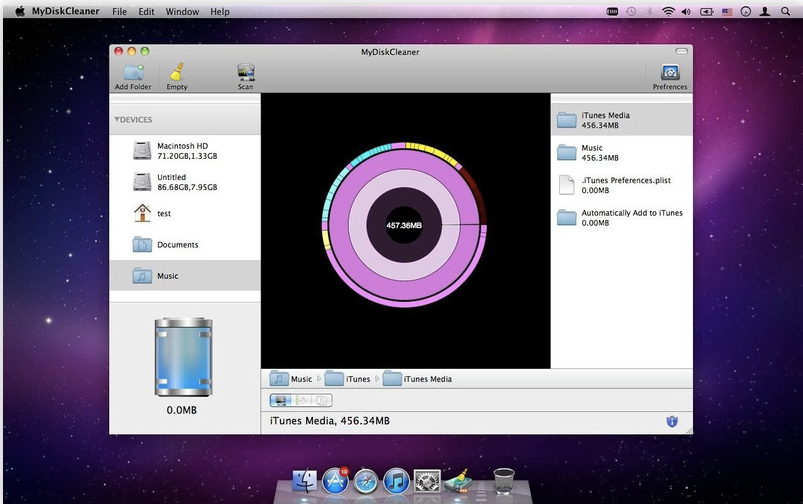Select Automatically Add to iTunes folder
This screenshot has width=803, height=504.
tap(622, 218)
